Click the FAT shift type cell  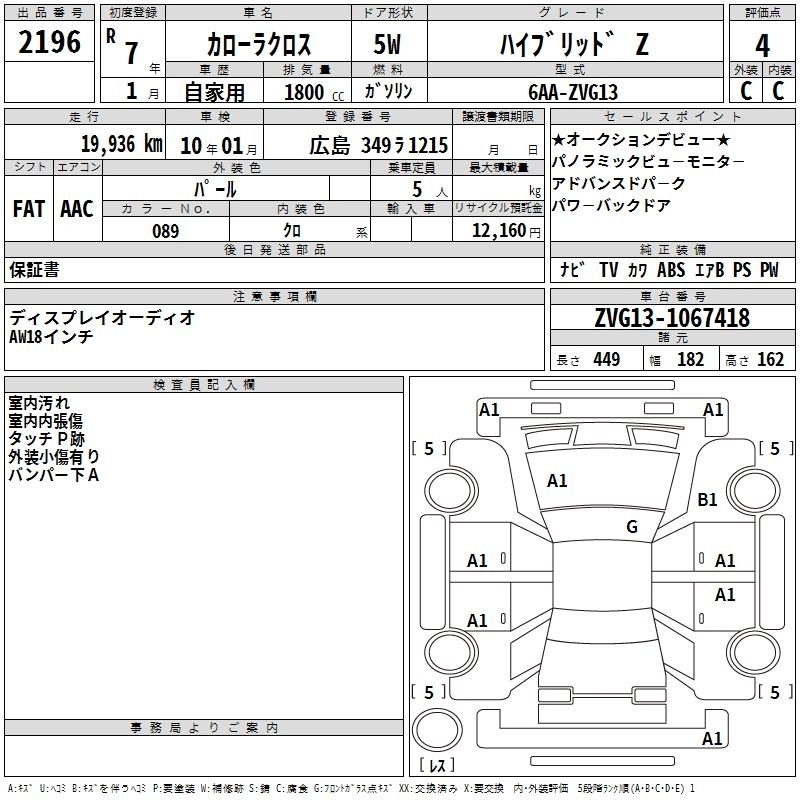(x=28, y=209)
